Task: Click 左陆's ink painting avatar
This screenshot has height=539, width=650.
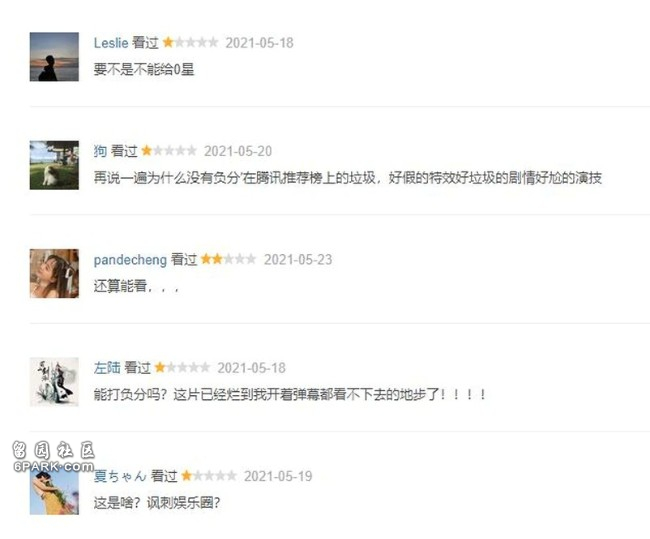Action: point(54,382)
